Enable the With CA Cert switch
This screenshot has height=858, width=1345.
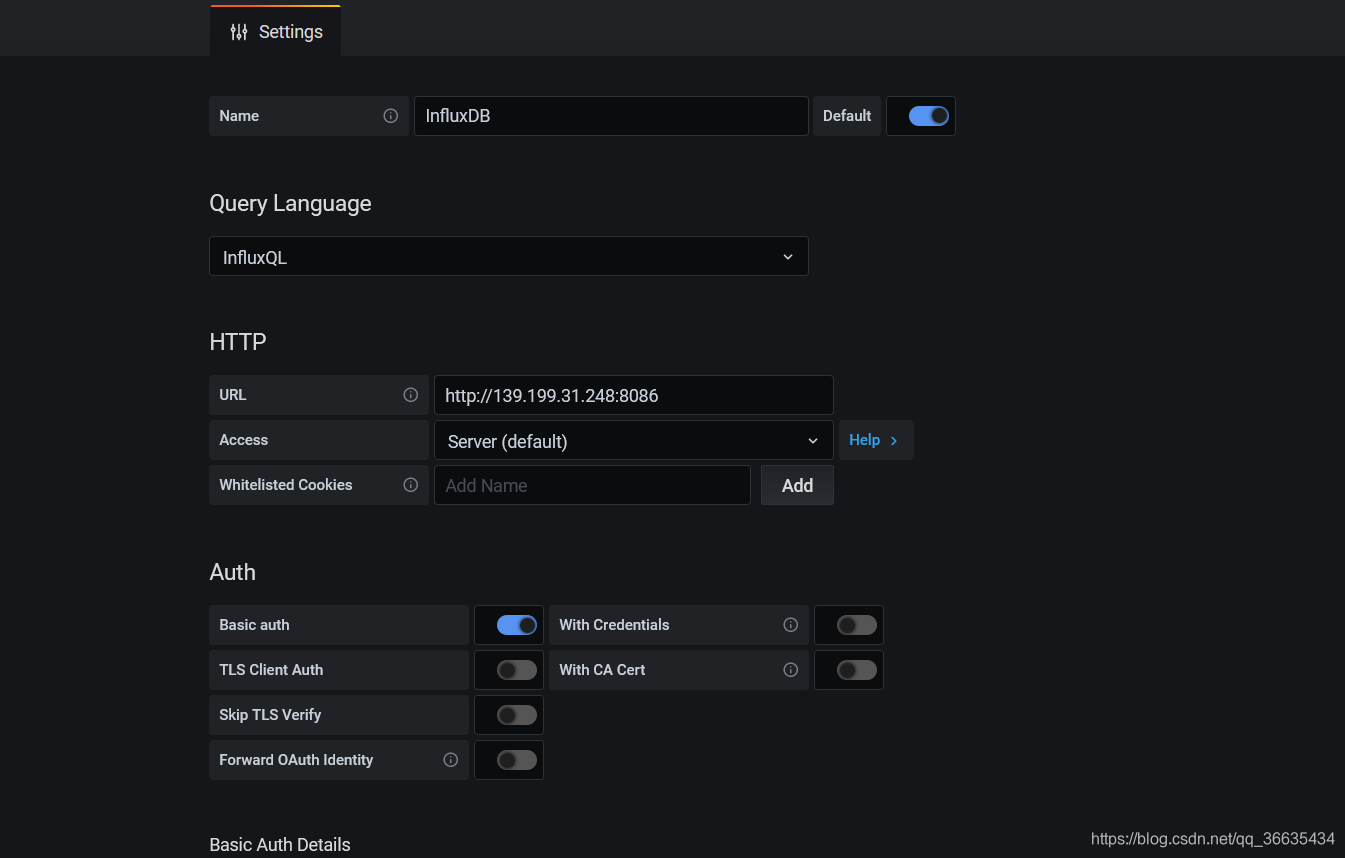tap(857, 670)
